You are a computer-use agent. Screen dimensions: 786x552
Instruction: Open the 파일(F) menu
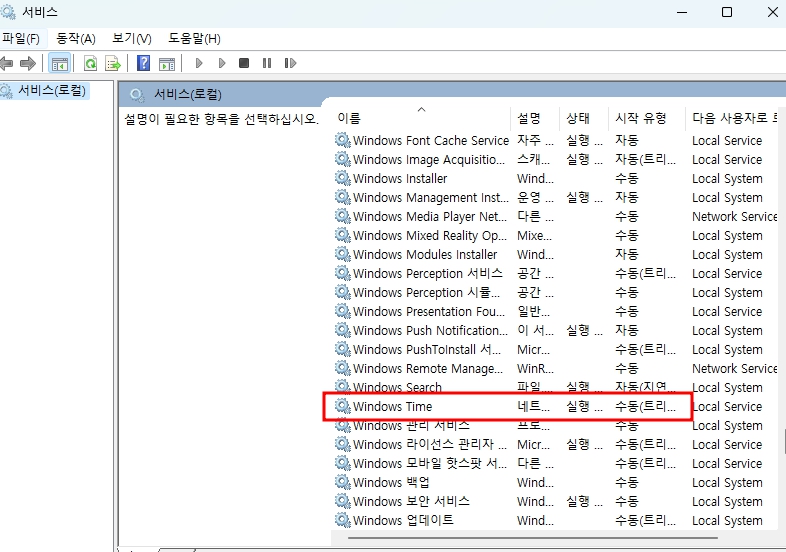(x=21, y=39)
